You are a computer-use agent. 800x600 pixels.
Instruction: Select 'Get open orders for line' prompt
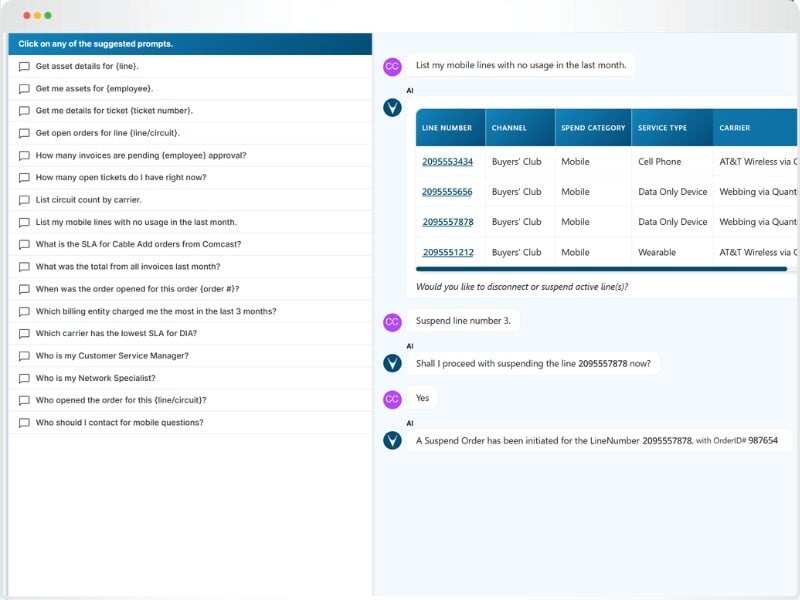[x=107, y=133]
